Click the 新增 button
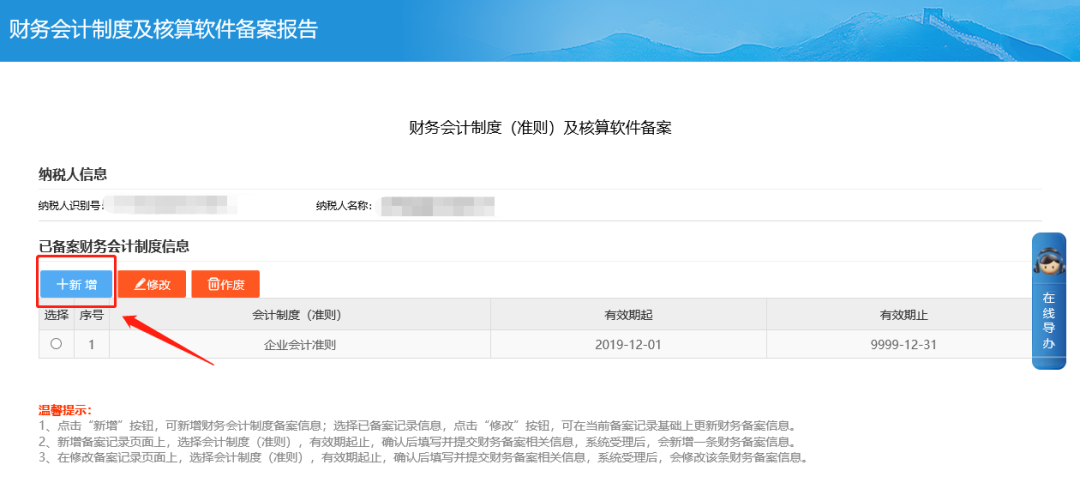Image resolution: width=1080 pixels, height=483 pixels. [x=76, y=284]
